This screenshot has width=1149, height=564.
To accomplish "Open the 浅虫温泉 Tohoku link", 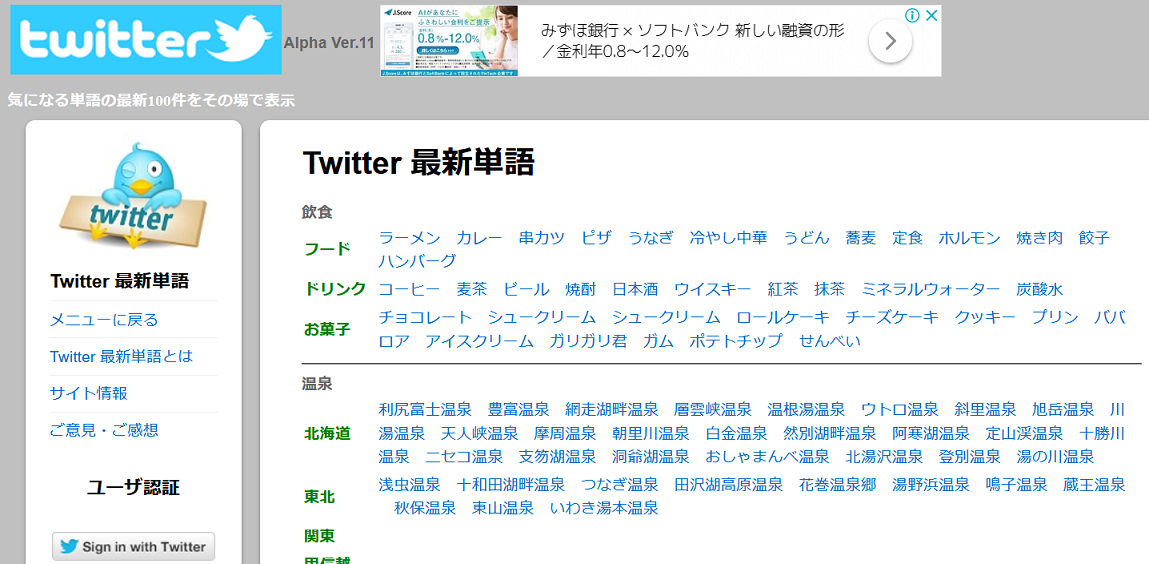I will 410,484.
